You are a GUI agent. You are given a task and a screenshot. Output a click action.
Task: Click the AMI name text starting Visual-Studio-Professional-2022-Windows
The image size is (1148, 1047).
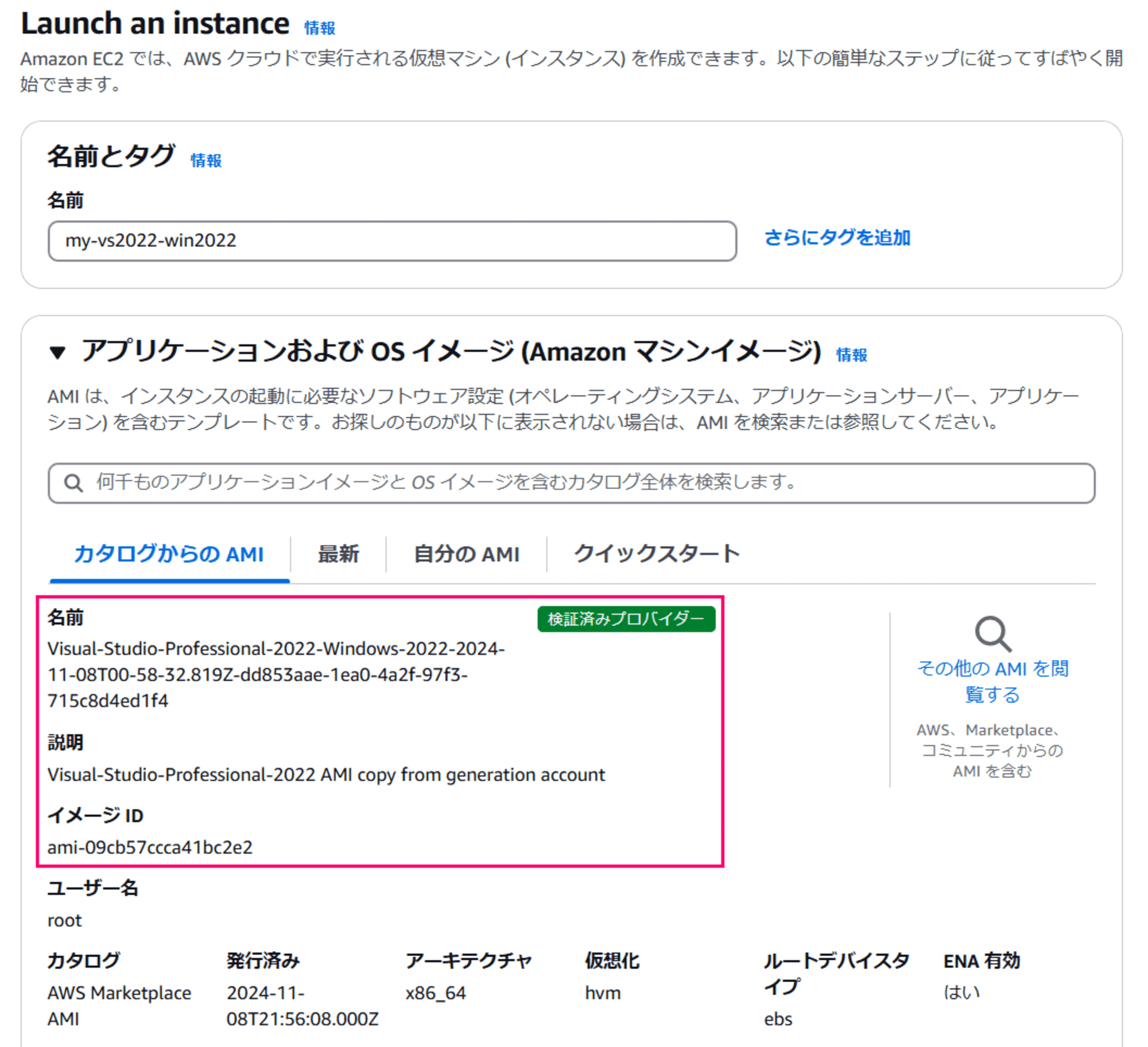tap(276, 674)
